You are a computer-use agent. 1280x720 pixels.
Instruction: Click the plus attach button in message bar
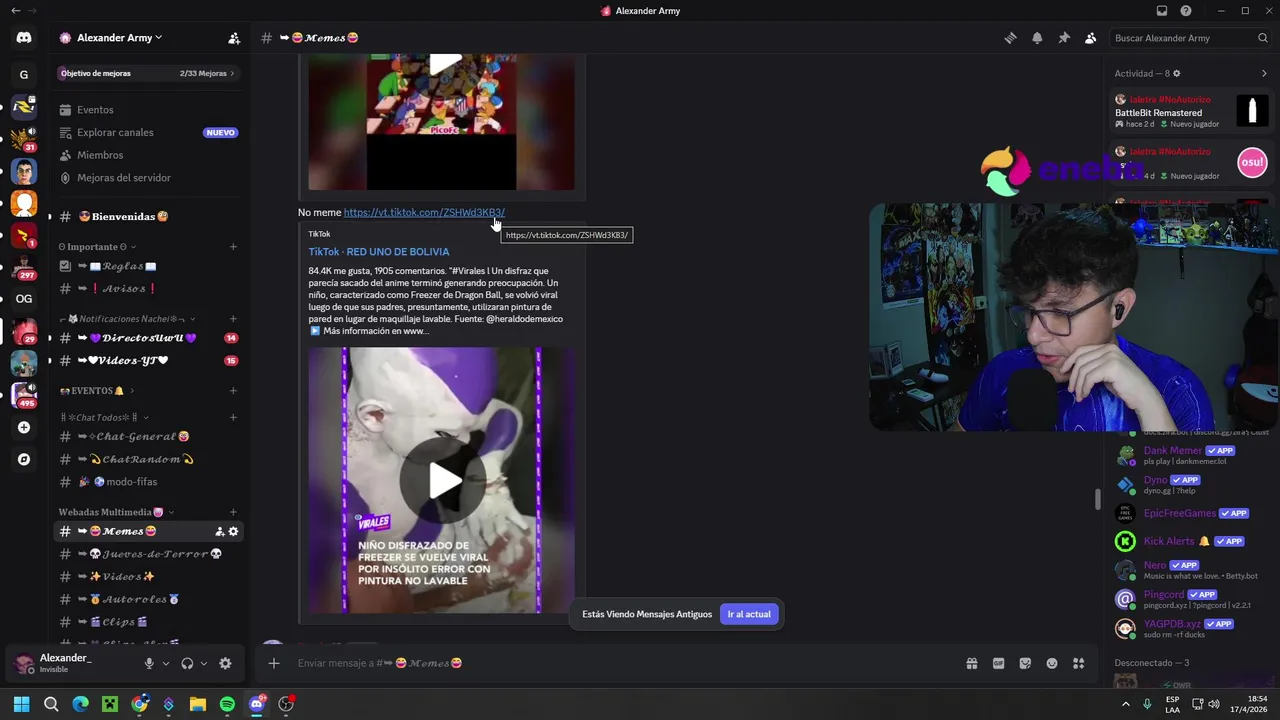pyautogui.click(x=273, y=663)
